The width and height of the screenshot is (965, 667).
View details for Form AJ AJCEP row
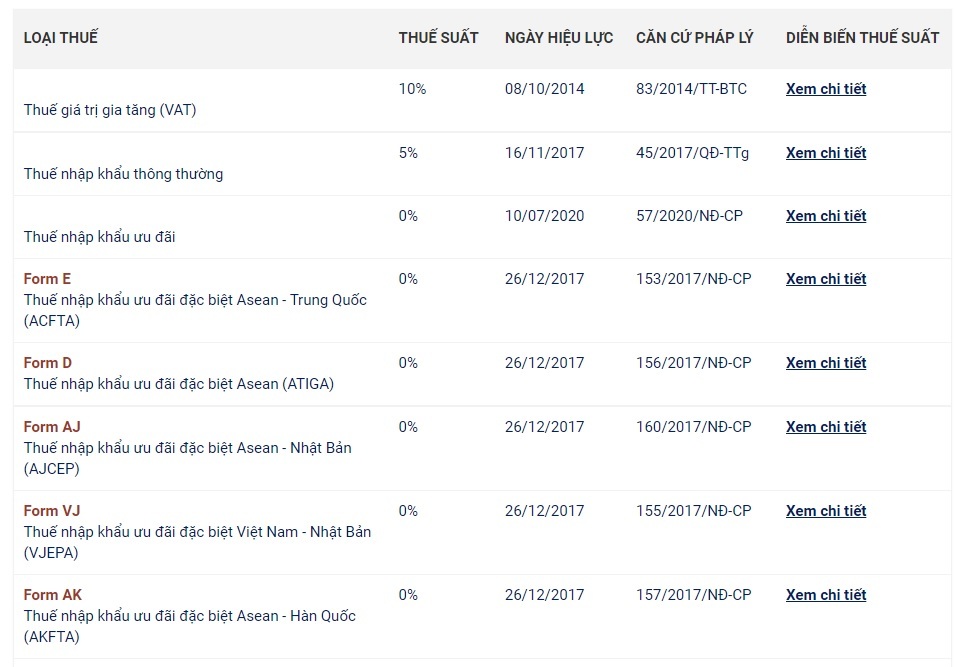825,427
